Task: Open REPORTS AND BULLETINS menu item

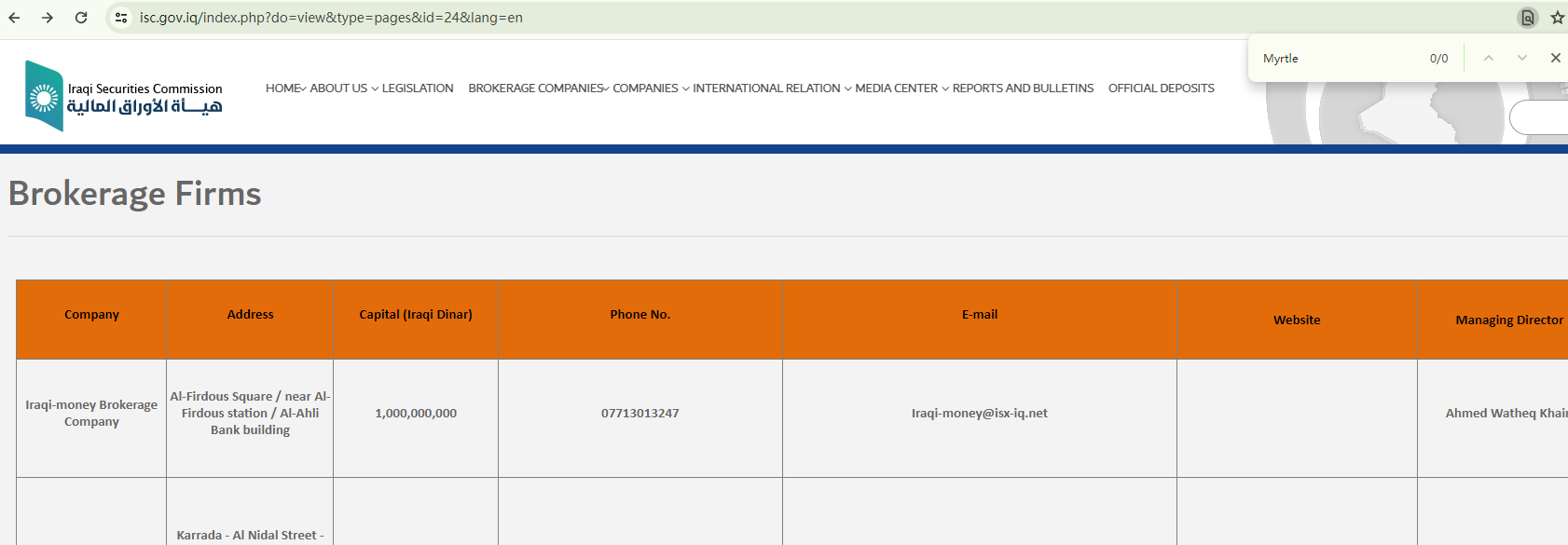Action: pyautogui.click(x=1023, y=89)
